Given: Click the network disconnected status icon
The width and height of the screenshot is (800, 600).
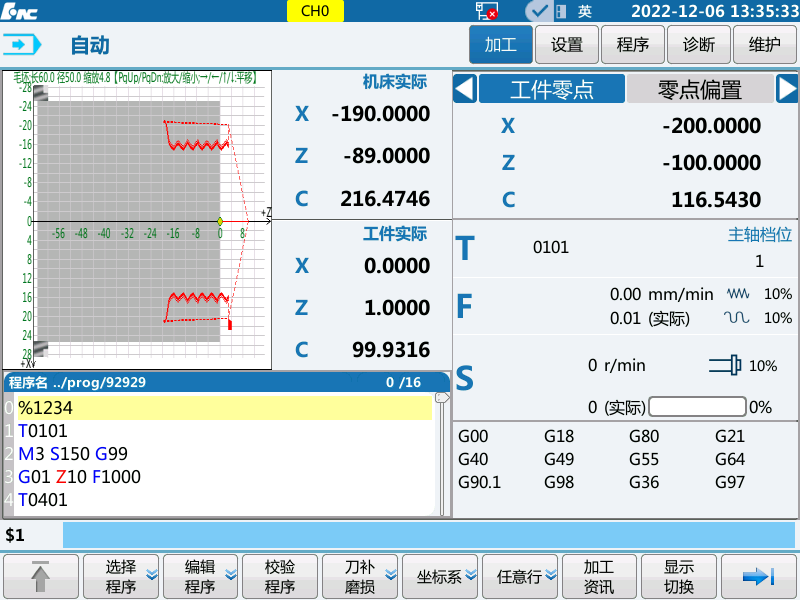Looking at the screenshot, I should click(x=487, y=11).
